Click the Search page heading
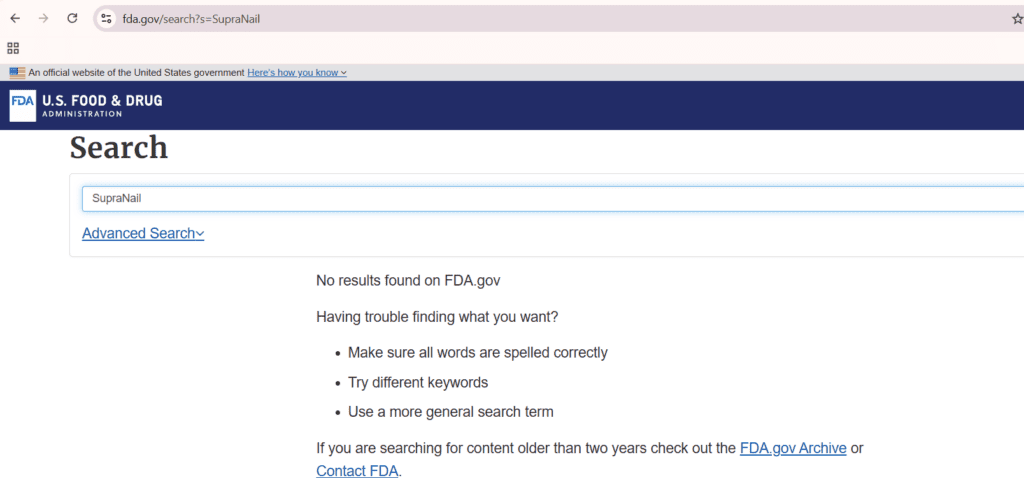 (119, 148)
